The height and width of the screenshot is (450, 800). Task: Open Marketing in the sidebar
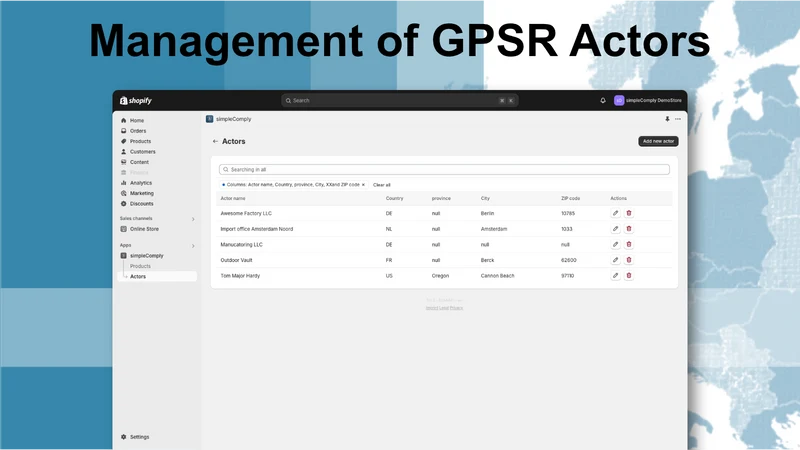point(142,193)
